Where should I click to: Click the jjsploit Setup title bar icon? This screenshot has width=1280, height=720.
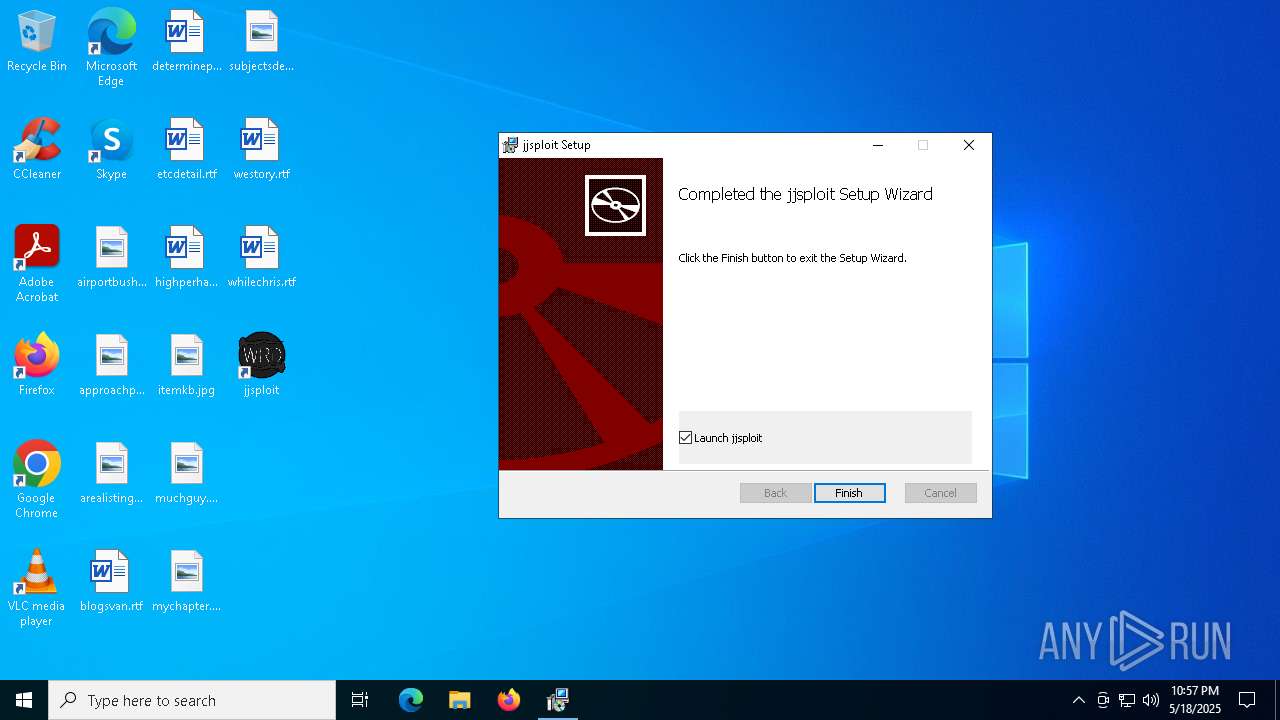tap(510, 145)
